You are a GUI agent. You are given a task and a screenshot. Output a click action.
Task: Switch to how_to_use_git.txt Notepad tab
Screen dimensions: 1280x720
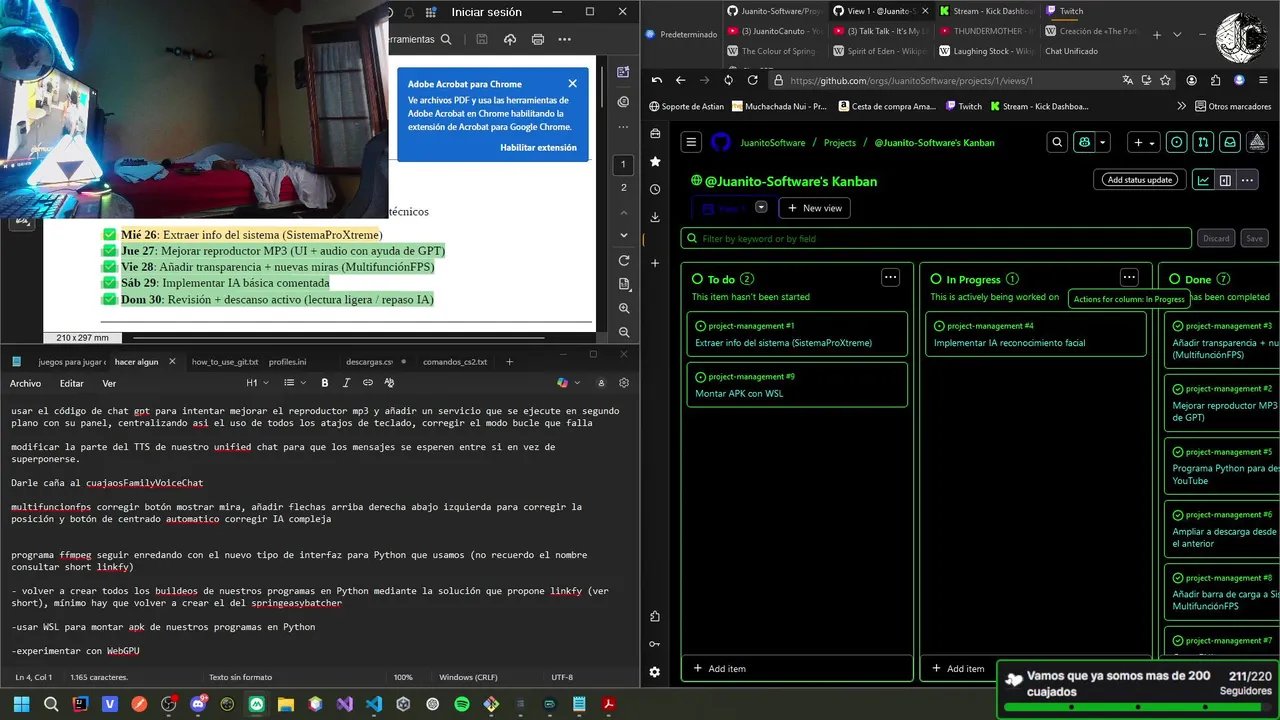pos(225,362)
